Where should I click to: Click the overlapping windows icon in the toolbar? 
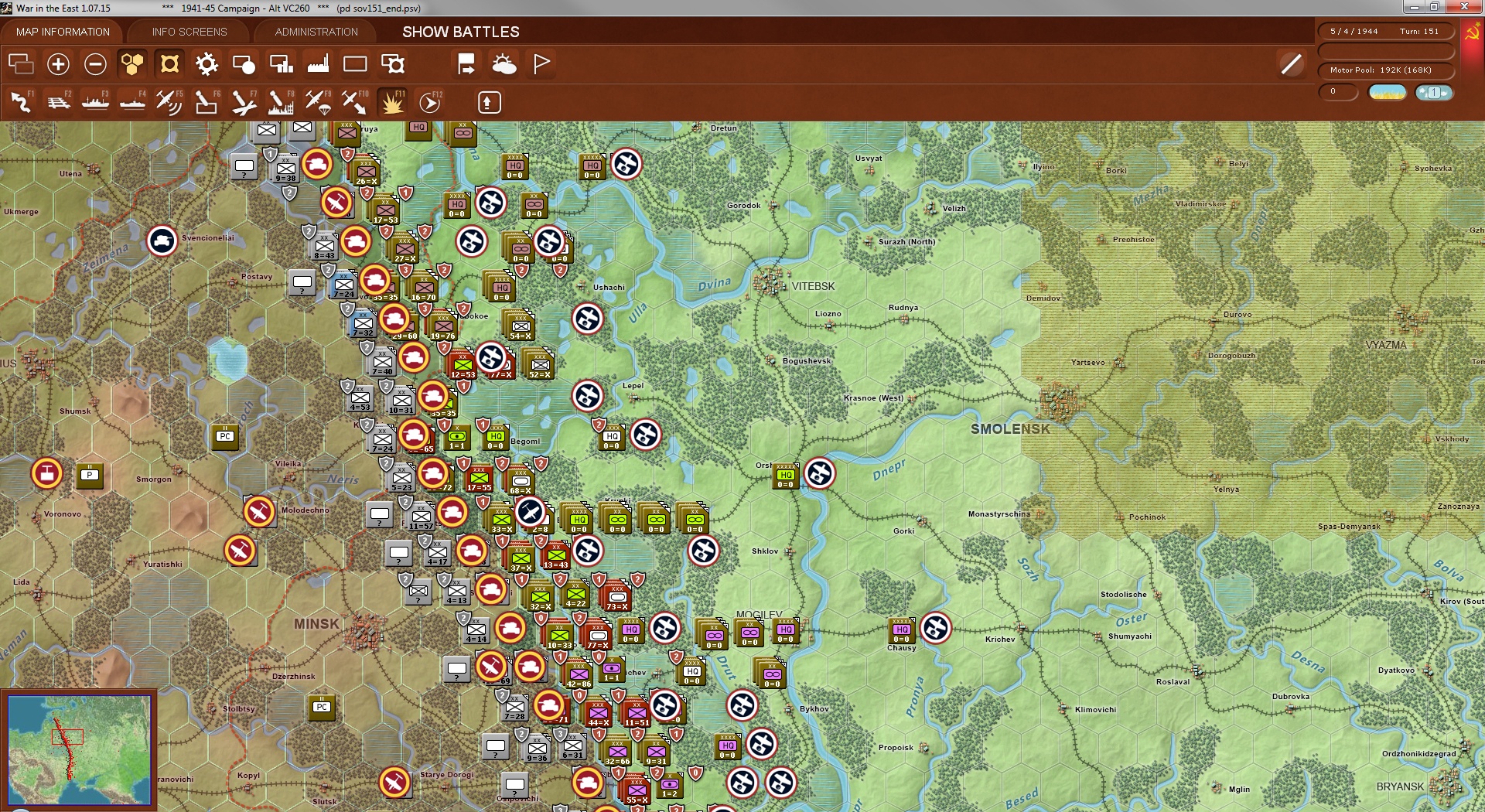[21, 64]
